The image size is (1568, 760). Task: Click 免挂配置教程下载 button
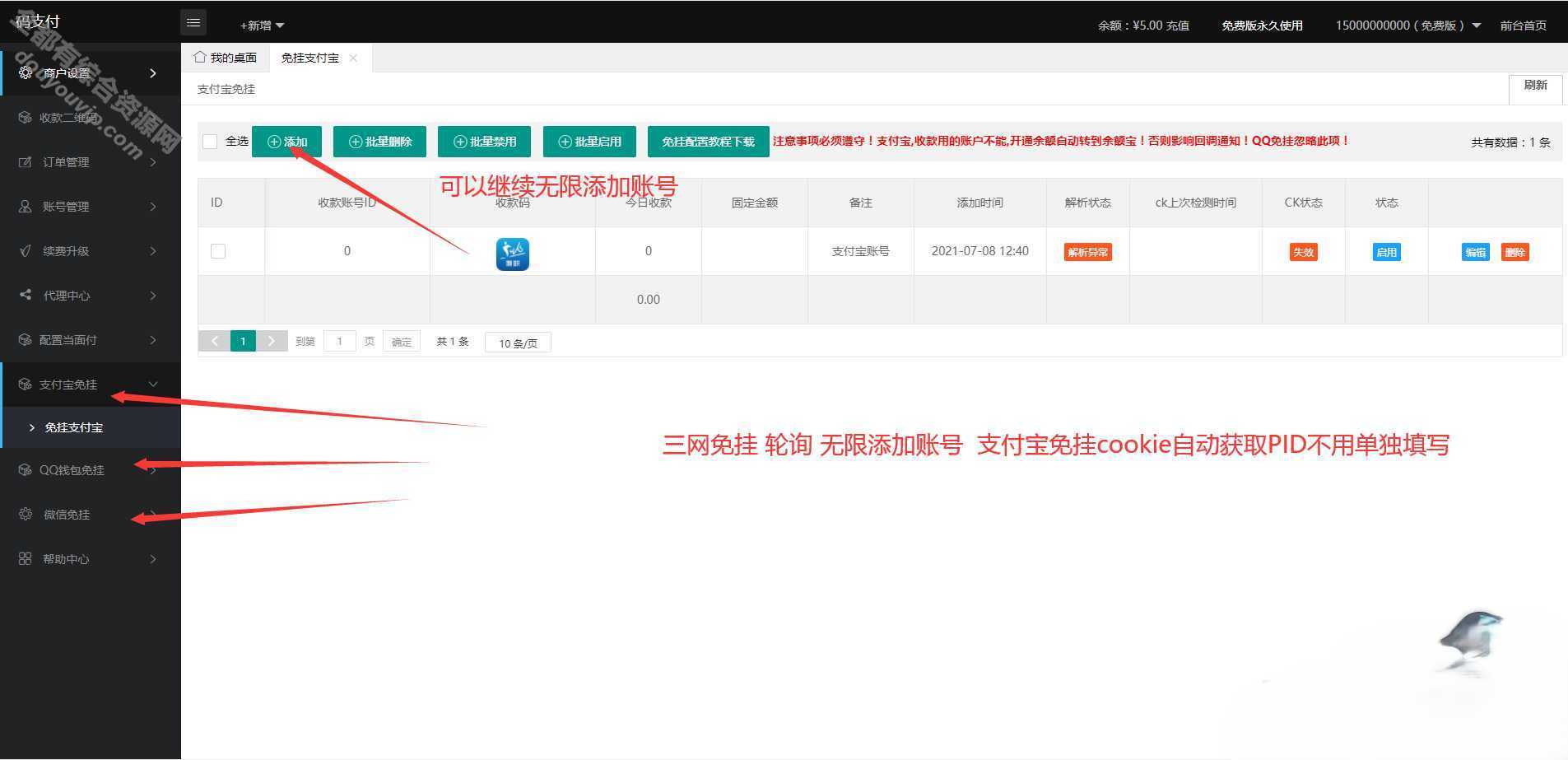click(709, 142)
